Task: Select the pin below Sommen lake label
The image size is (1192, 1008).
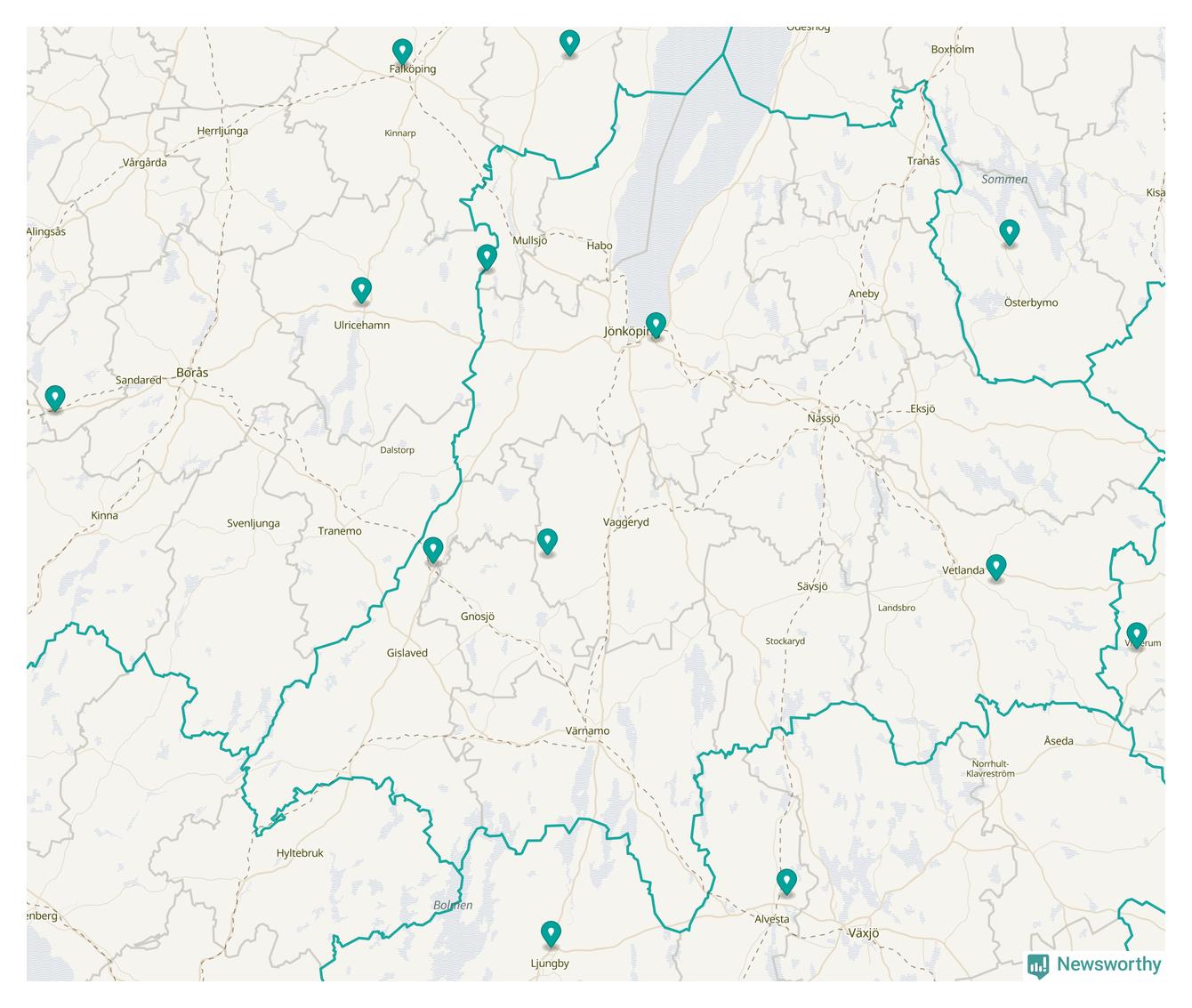Action: 1009,231
